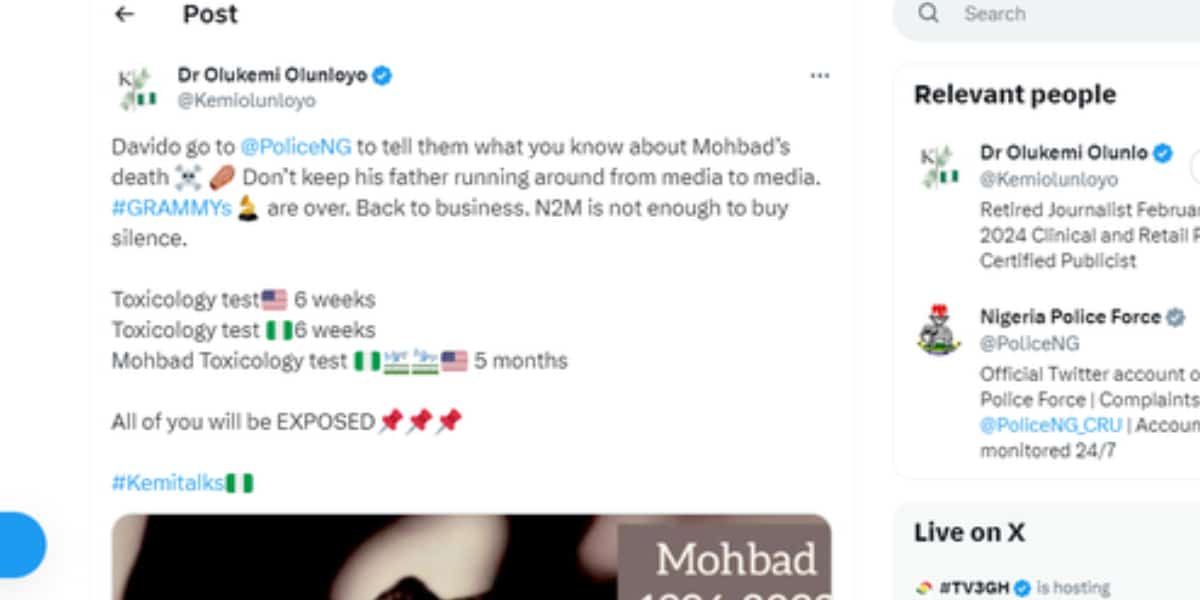Click the blue post button at left edge
1200x600 pixels.
[20, 545]
